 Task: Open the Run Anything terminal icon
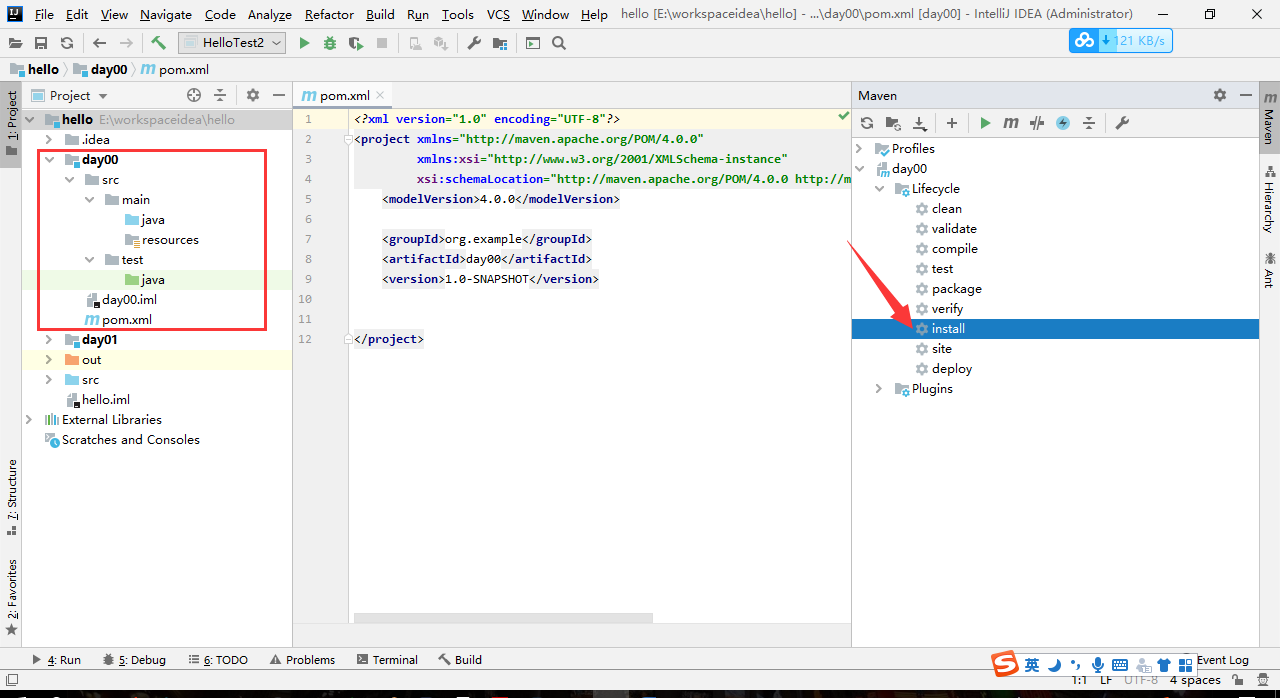[x=533, y=43]
